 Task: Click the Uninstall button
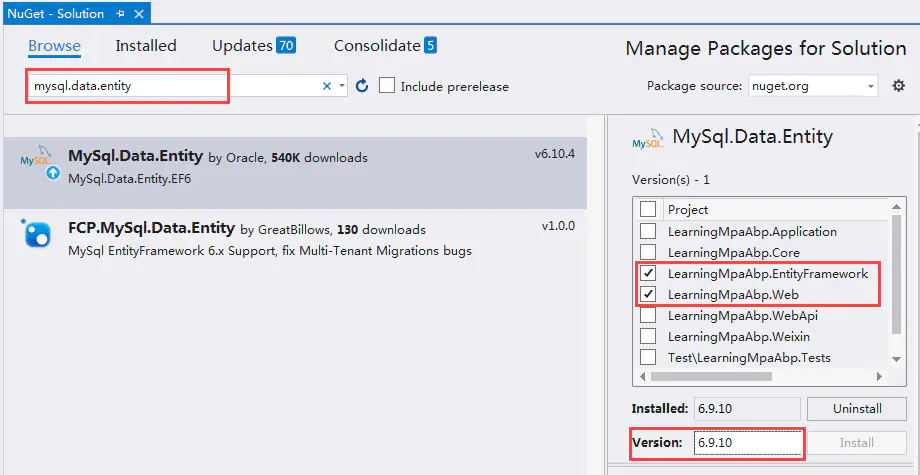(857, 409)
